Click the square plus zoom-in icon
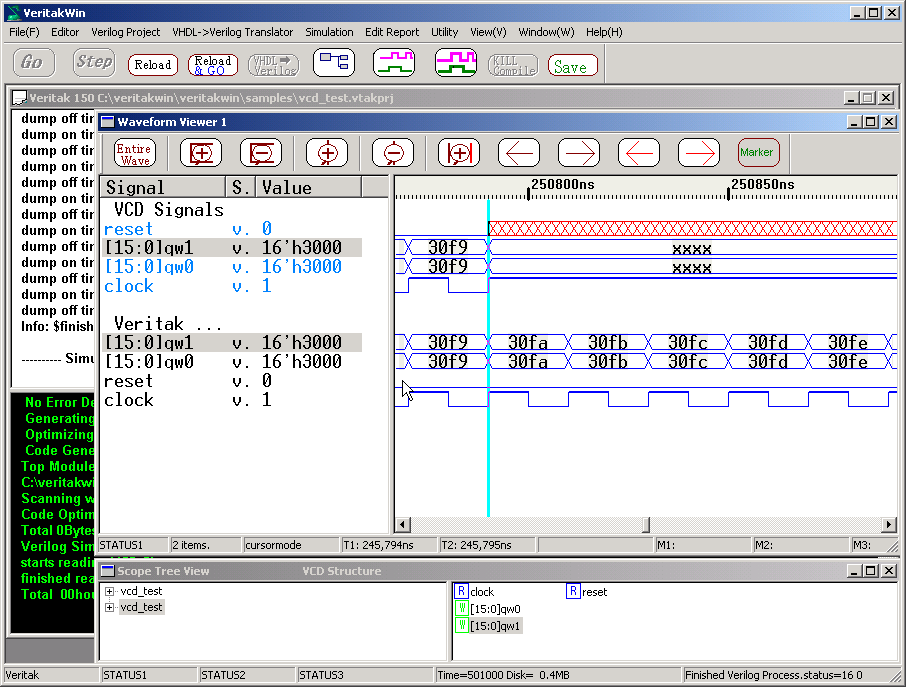 coord(201,153)
